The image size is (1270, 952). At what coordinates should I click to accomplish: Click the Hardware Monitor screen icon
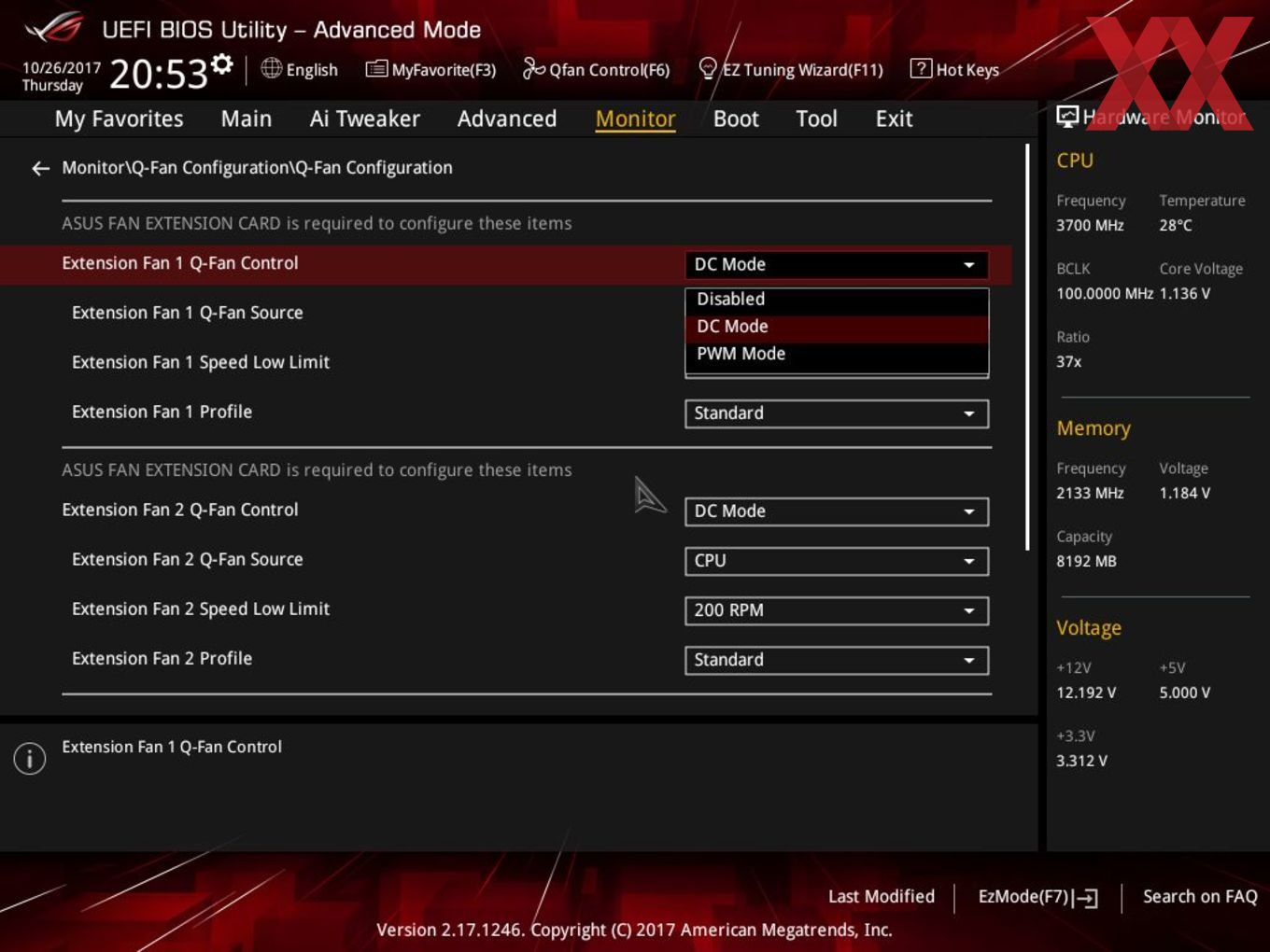1067,116
